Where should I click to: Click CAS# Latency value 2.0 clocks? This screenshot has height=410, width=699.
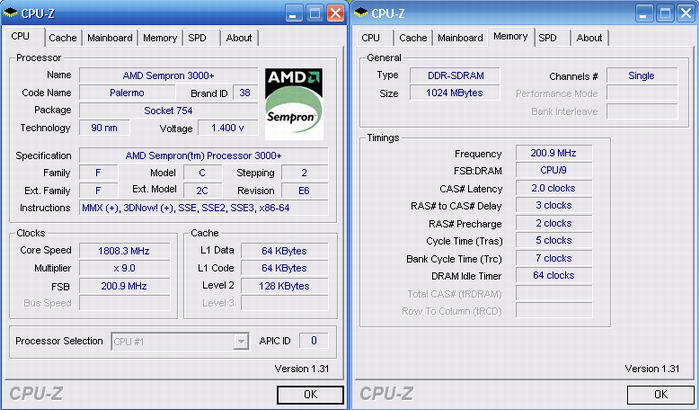click(554, 188)
